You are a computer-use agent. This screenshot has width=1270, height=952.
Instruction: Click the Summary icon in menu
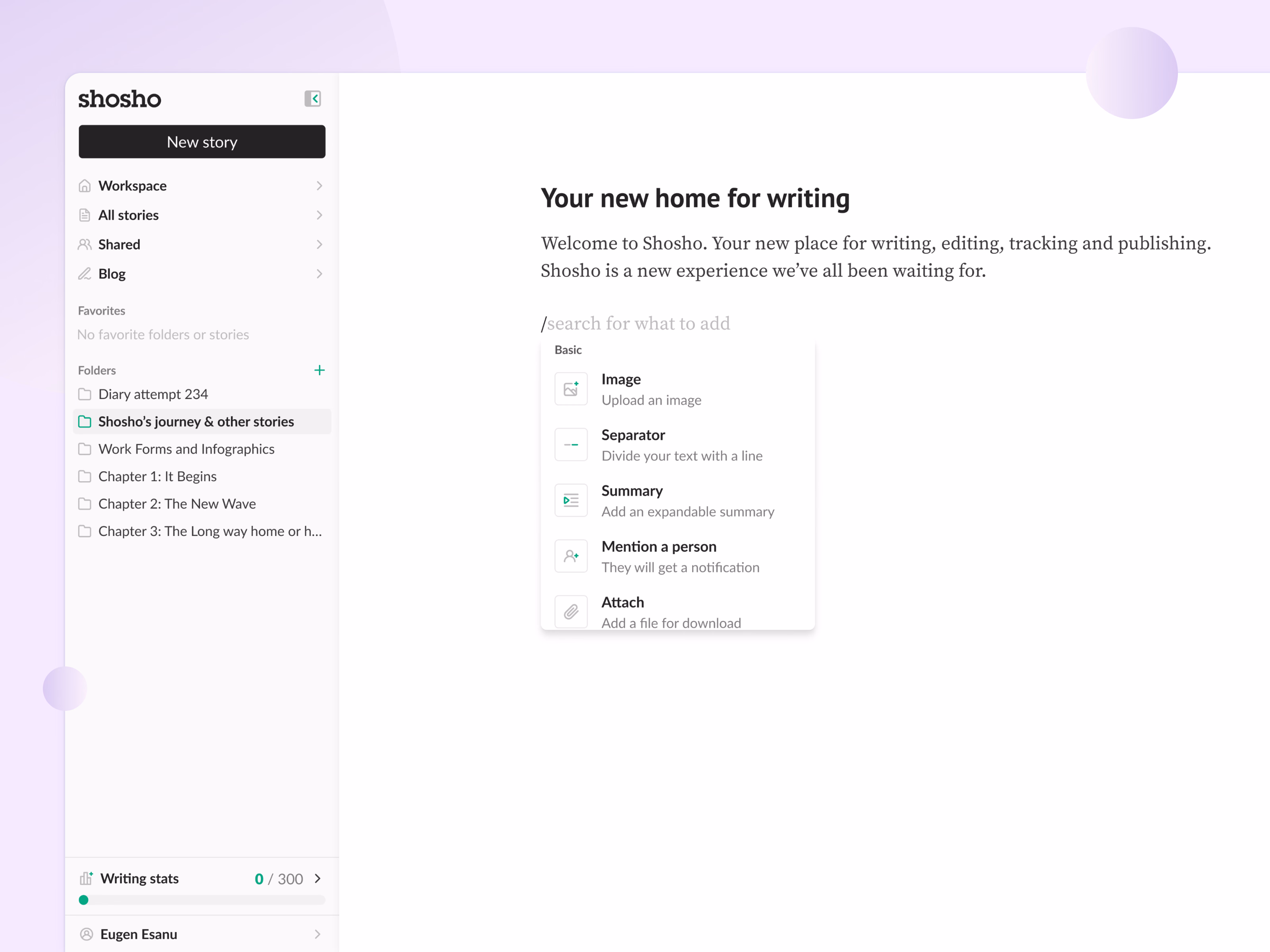(x=571, y=500)
